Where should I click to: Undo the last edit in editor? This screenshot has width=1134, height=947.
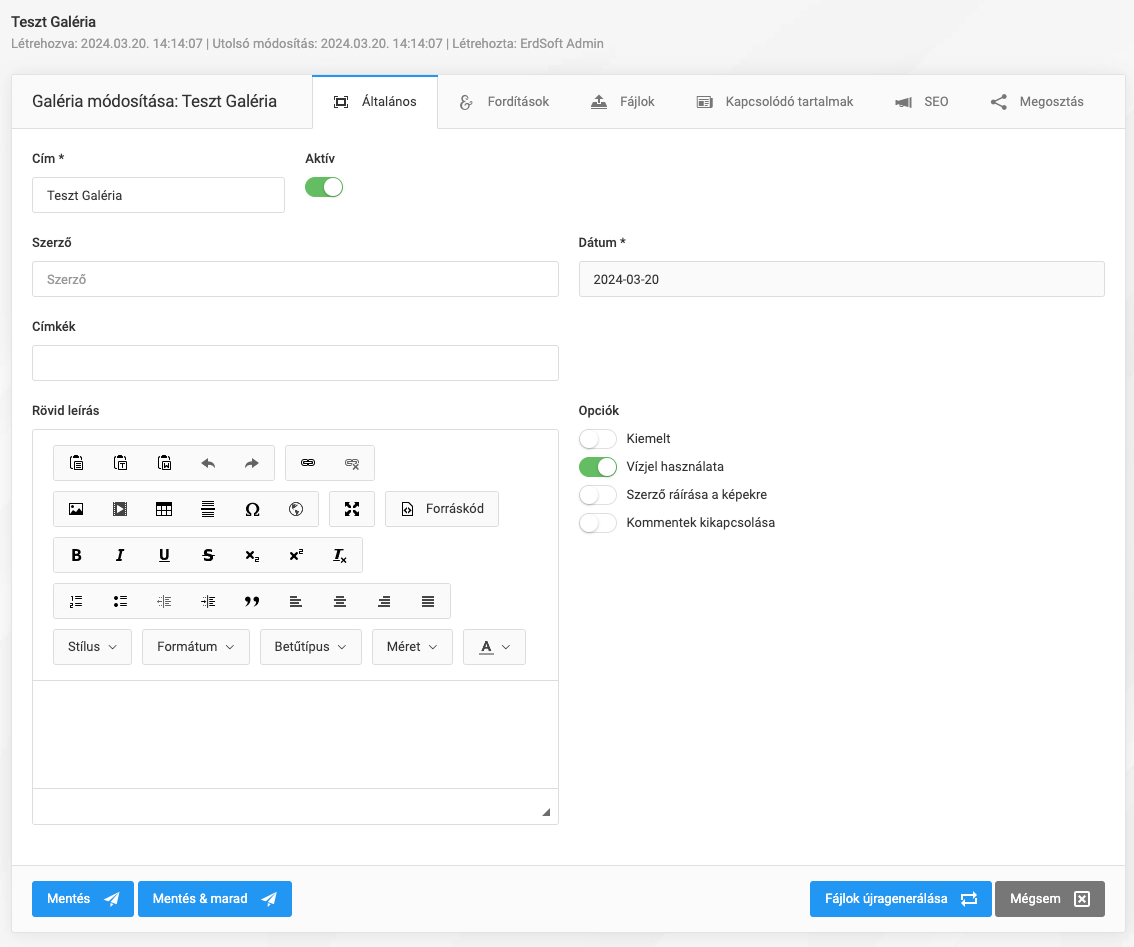208,463
